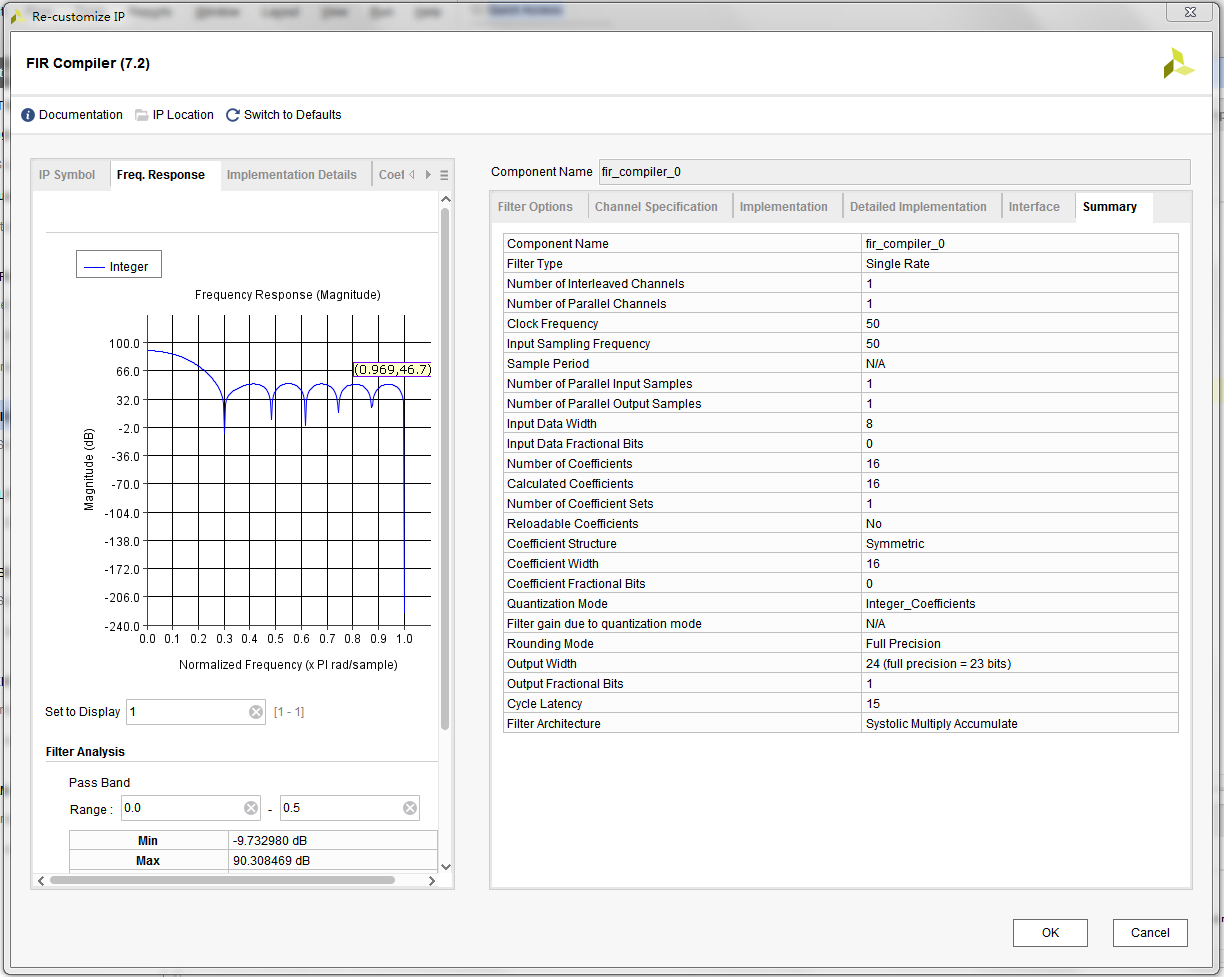Screen dimensions: 1224x977
Task: Switch to the Filter Options tab
Action: point(536,206)
